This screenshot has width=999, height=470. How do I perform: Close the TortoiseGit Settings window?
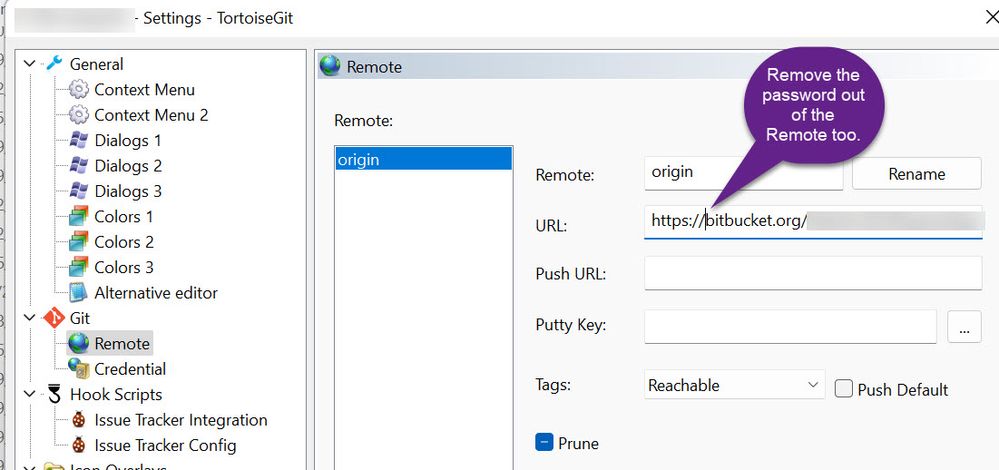992,17
